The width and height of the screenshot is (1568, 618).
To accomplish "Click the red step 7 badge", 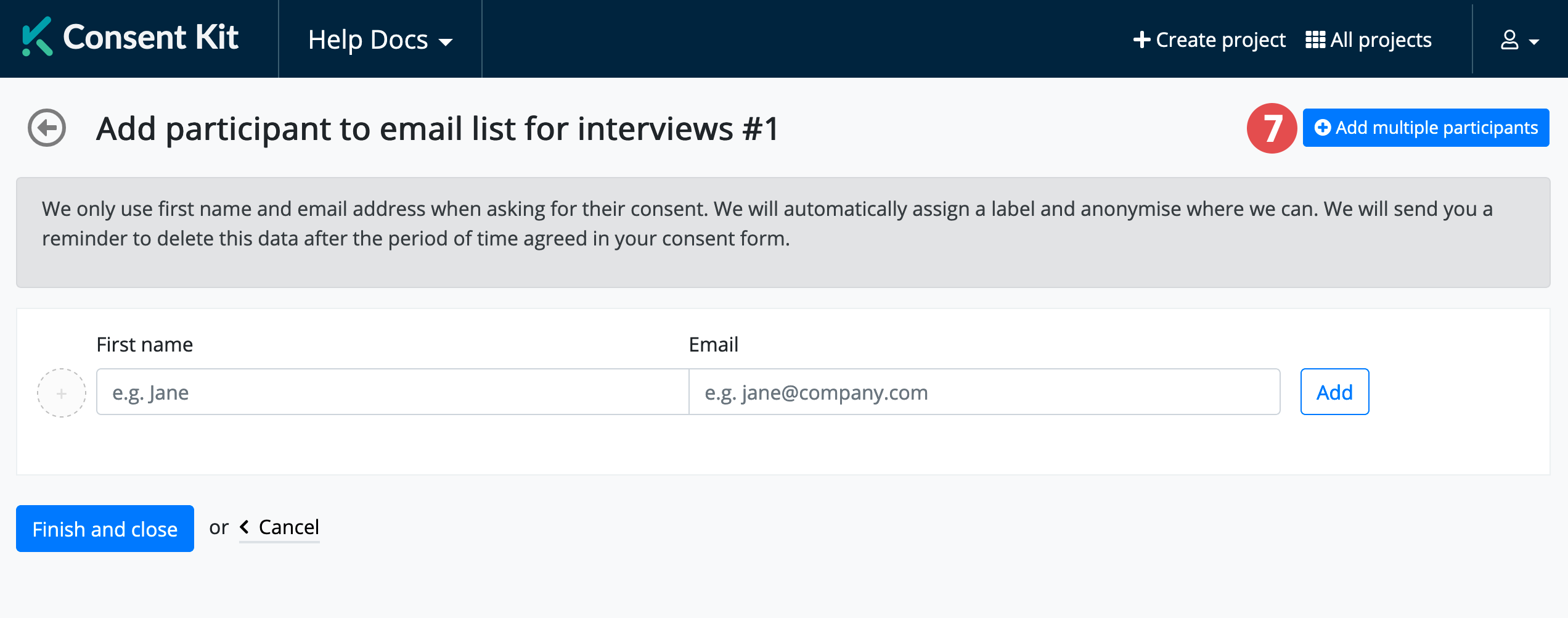I will 1272,128.
